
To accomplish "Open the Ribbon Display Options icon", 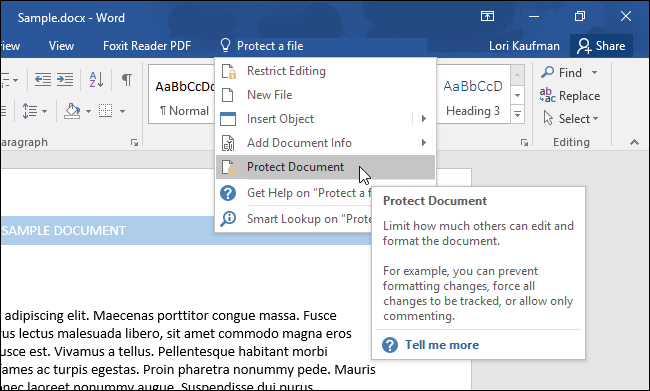I will coord(487,17).
